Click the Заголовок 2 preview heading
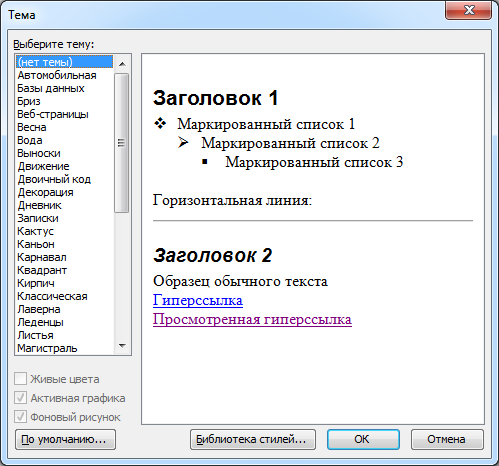This screenshot has width=499, height=466. tap(213, 256)
